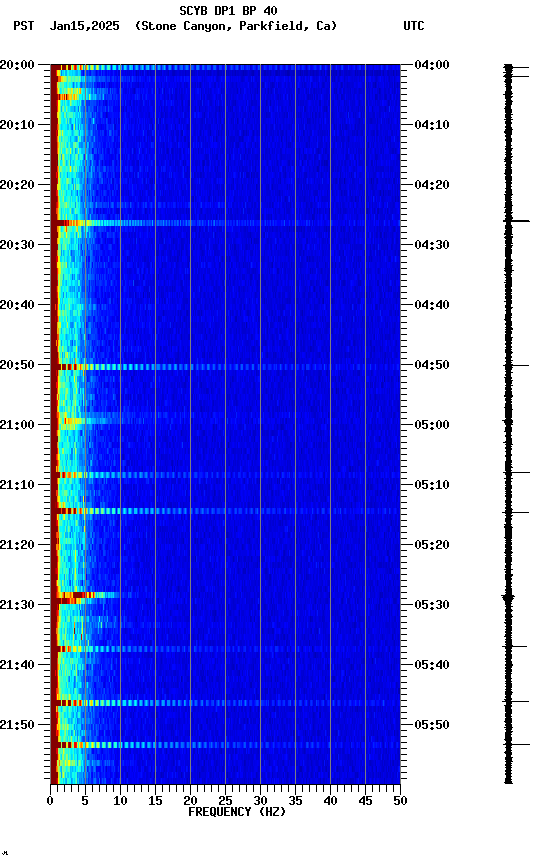Viewport: 552px width, 864px height.
Task: Click frequency axis label 40
Action: pos(330,801)
